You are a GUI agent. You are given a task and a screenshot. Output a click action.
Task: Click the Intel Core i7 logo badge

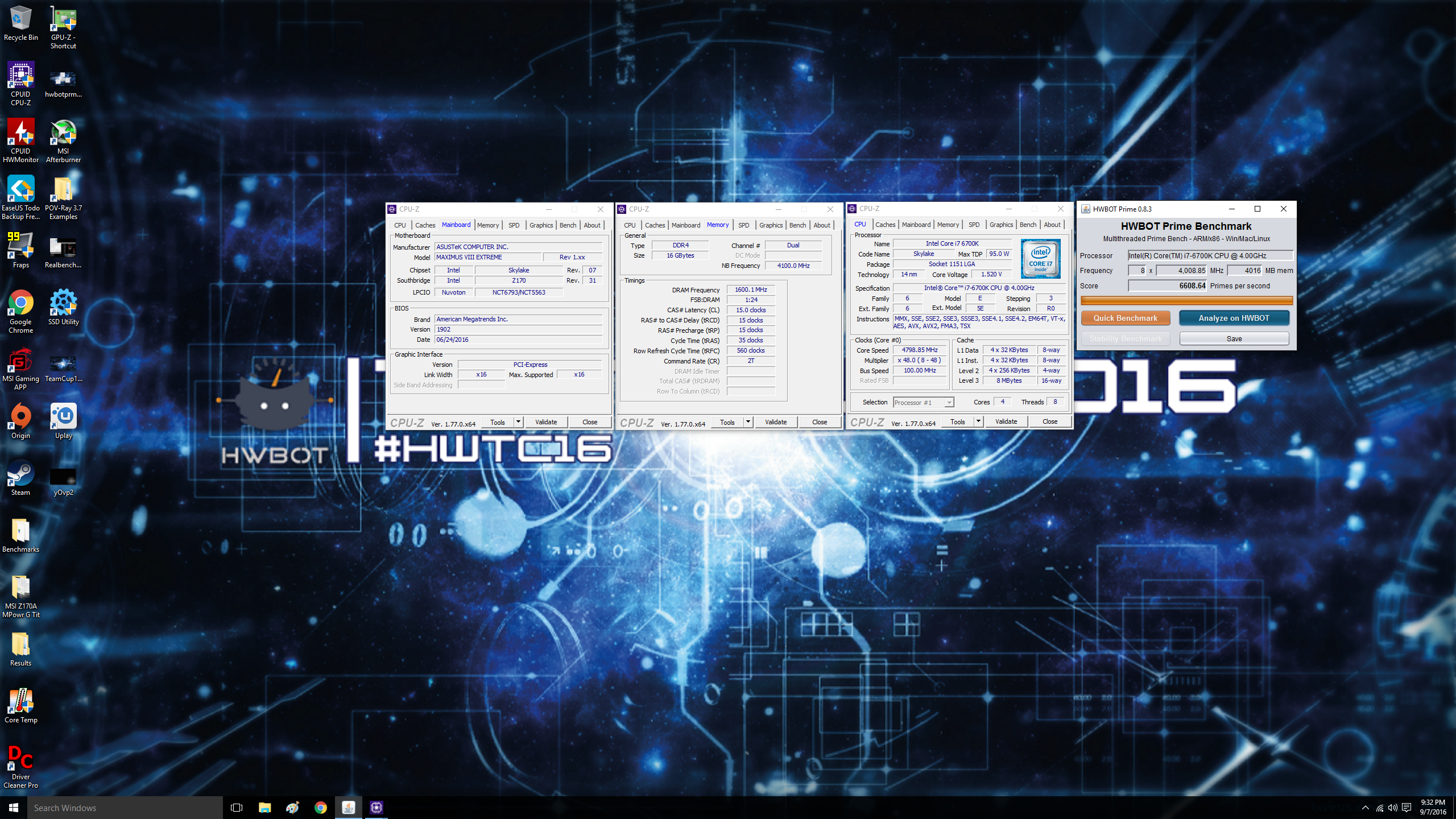1040,259
